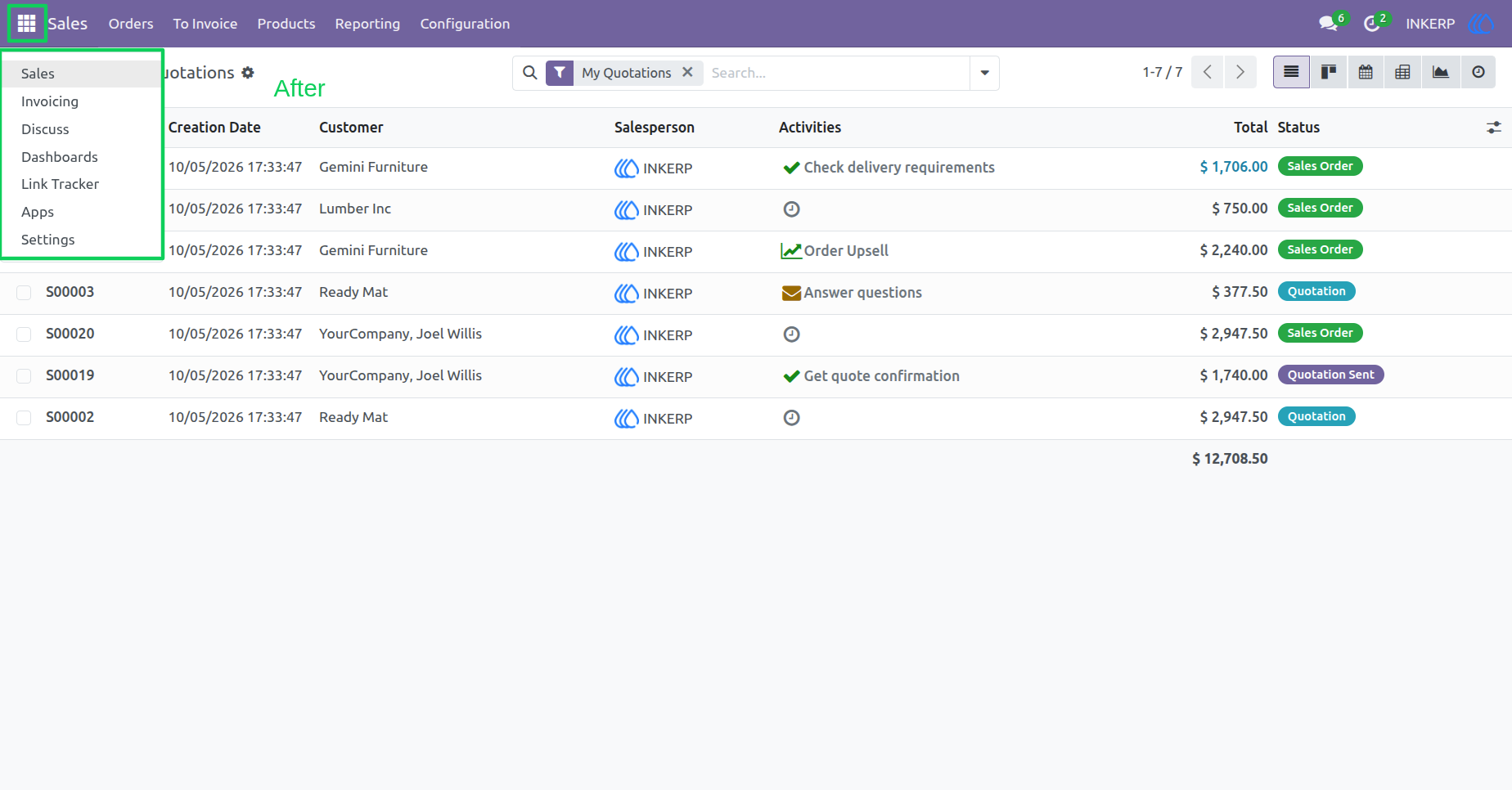
Task: Switch to graph view
Action: 1441,72
